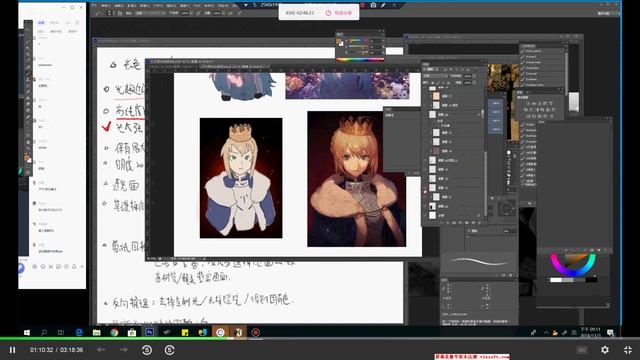
Task: Go to the previous video arrow
Action: [x=101, y=350]
